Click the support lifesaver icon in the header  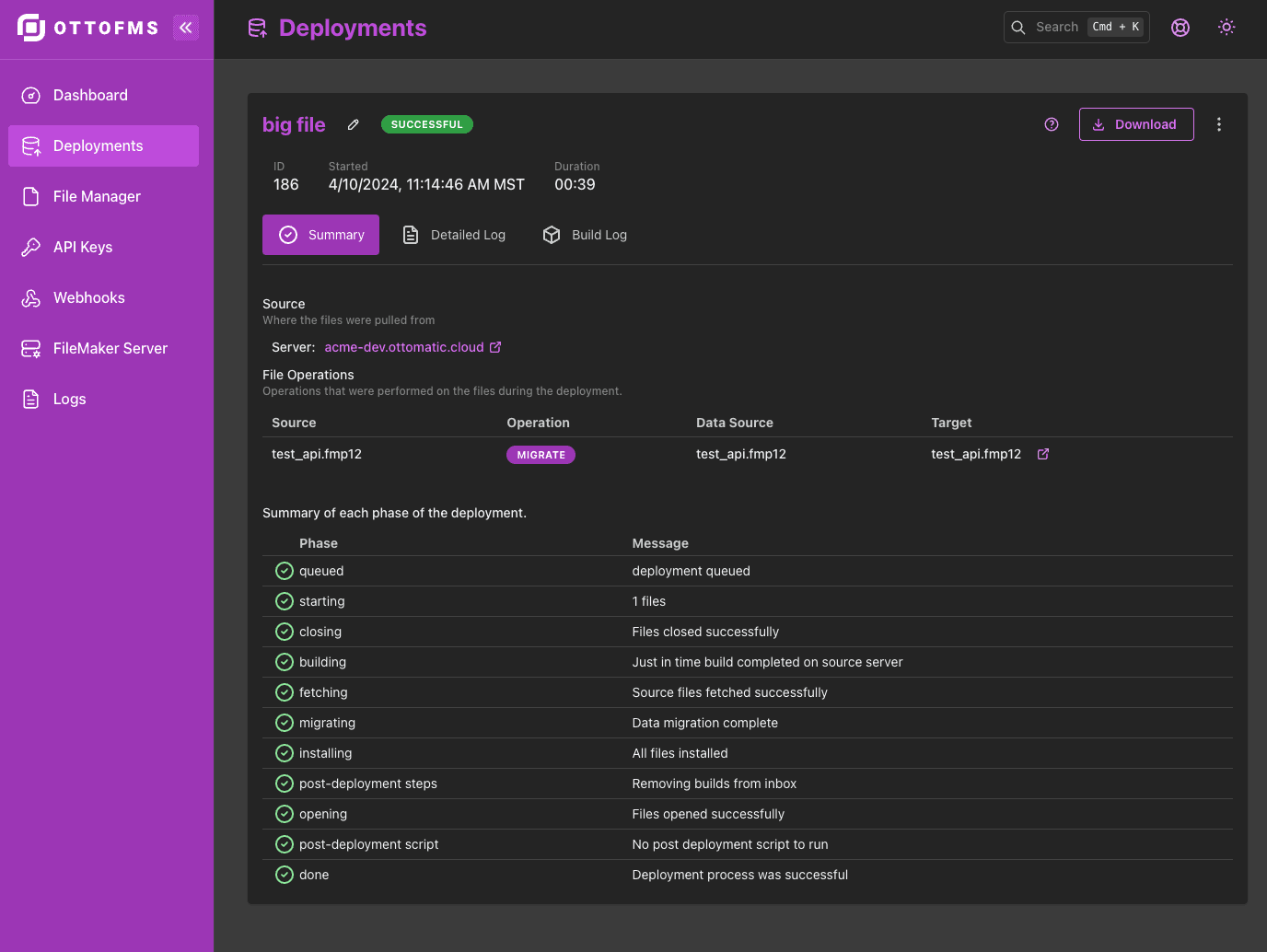click(1180, 27)
